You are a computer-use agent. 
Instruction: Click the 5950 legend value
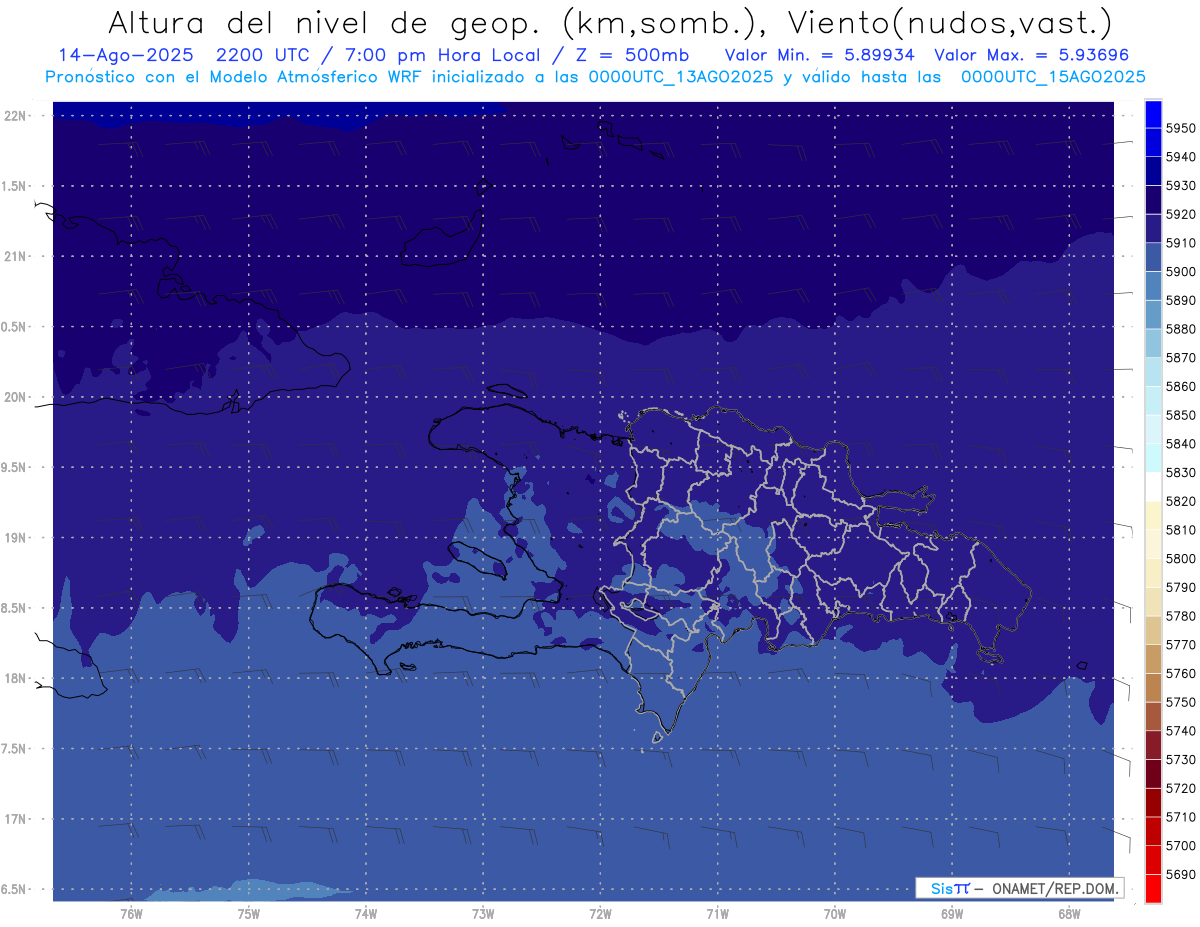tap(1180, 128)
